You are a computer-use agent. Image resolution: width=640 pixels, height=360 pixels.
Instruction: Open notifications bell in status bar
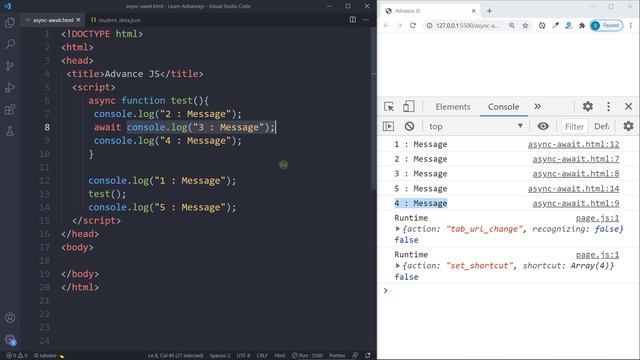click(368, 356)
